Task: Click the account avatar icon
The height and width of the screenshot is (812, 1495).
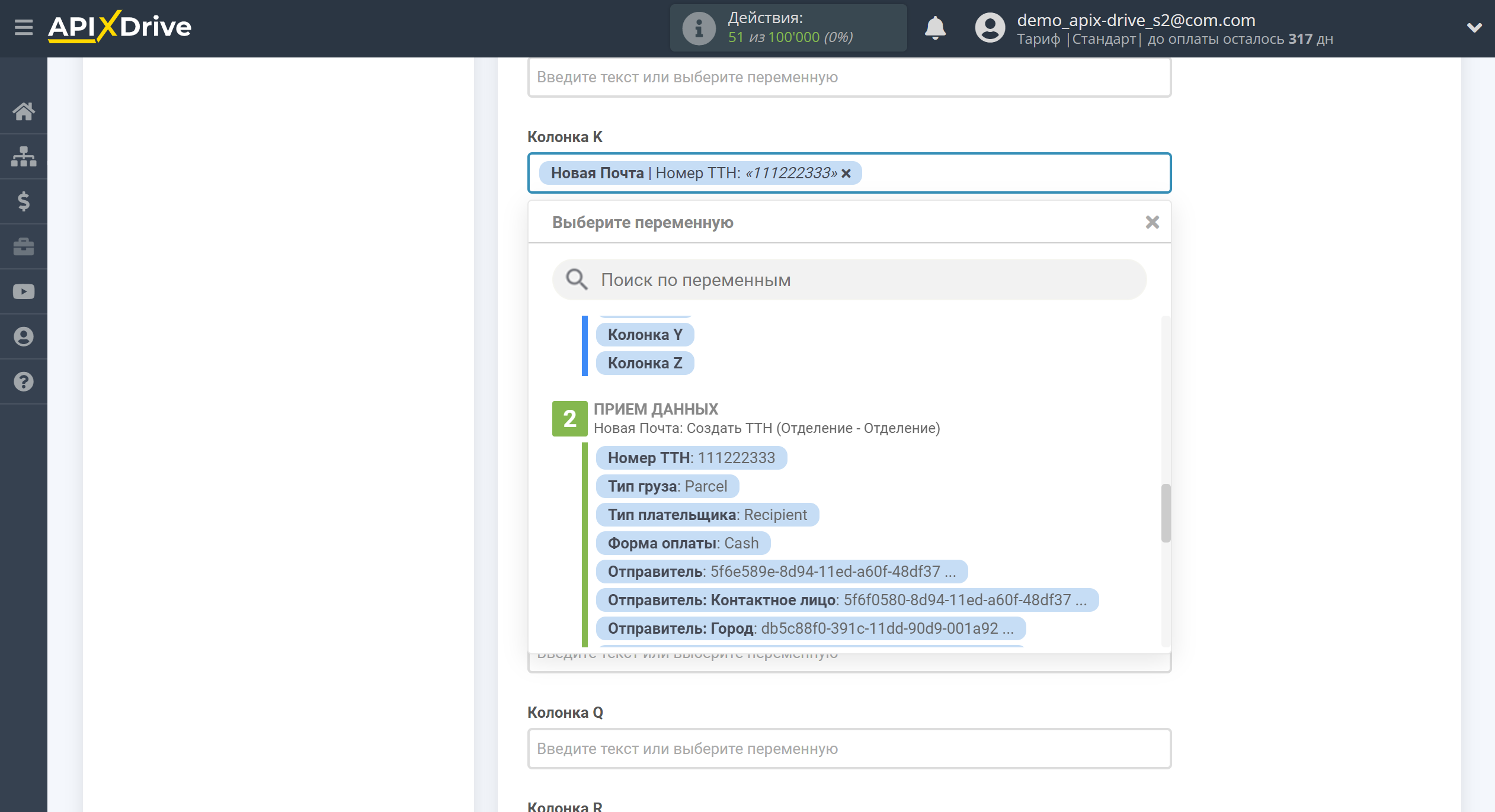Action: (990, 28)
